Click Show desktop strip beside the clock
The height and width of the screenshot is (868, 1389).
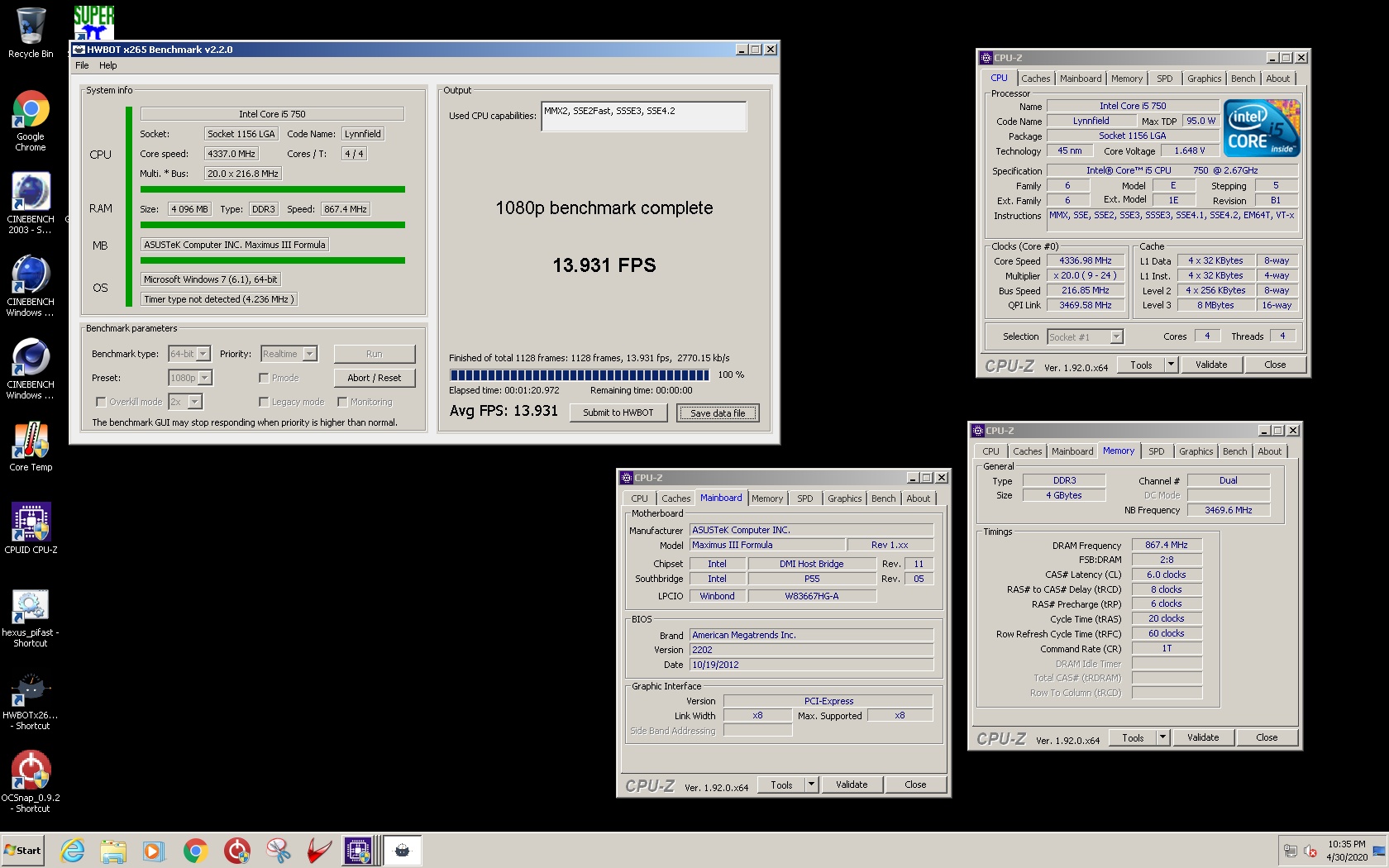click(1379, 851)
